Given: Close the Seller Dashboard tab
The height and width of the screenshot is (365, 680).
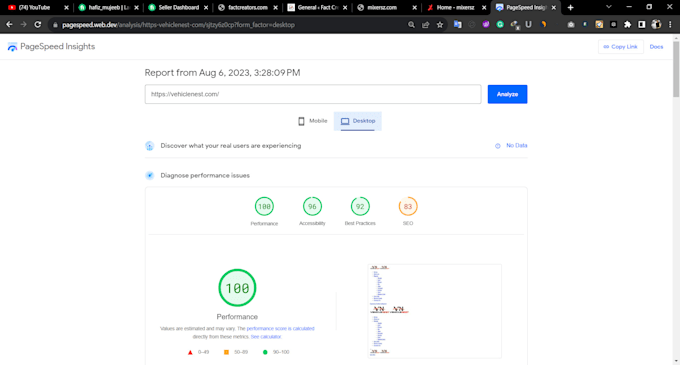Looking at the screenshot, I should [206, 7].
